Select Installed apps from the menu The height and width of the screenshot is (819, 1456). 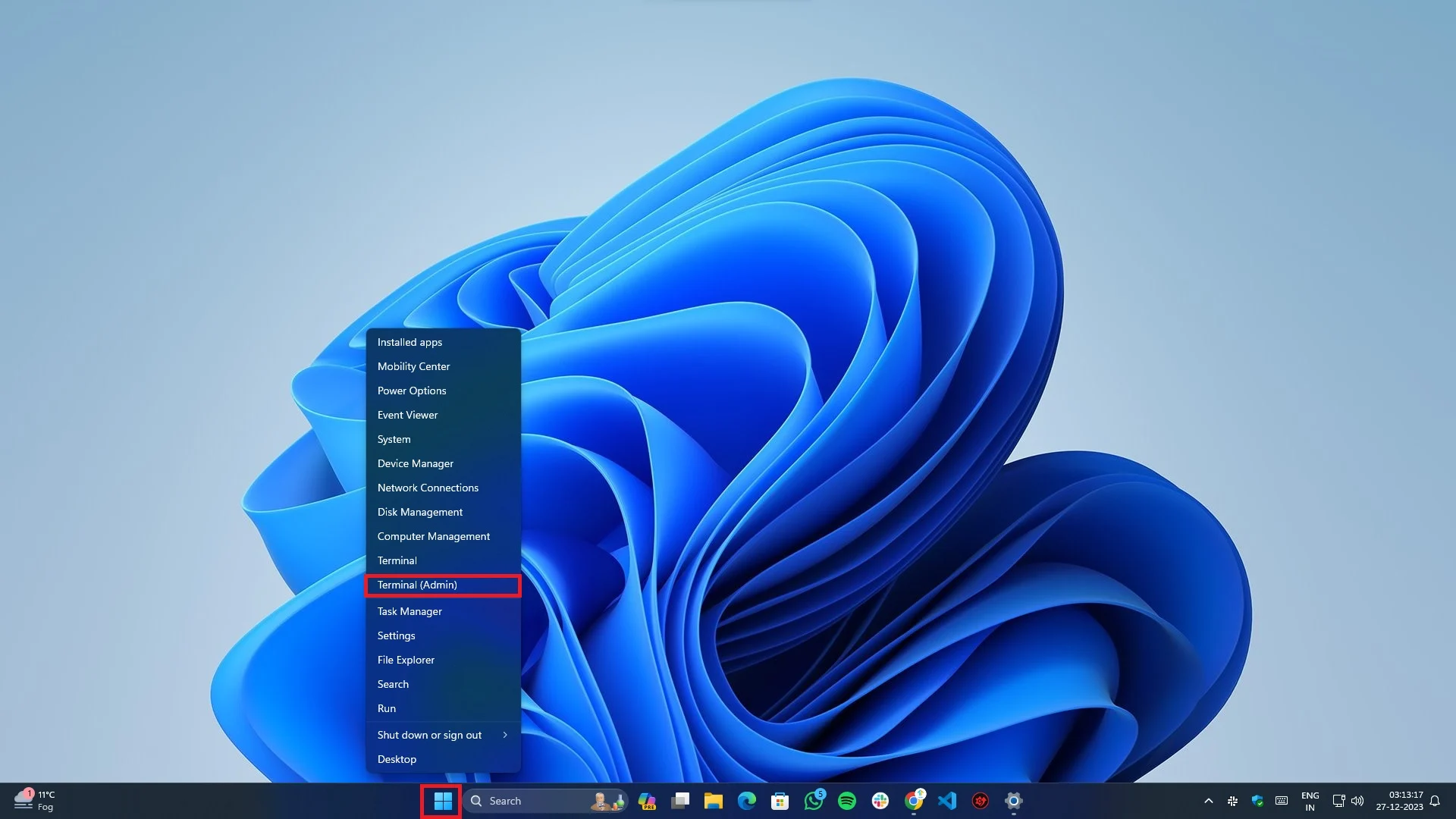[x=443, y=342]
